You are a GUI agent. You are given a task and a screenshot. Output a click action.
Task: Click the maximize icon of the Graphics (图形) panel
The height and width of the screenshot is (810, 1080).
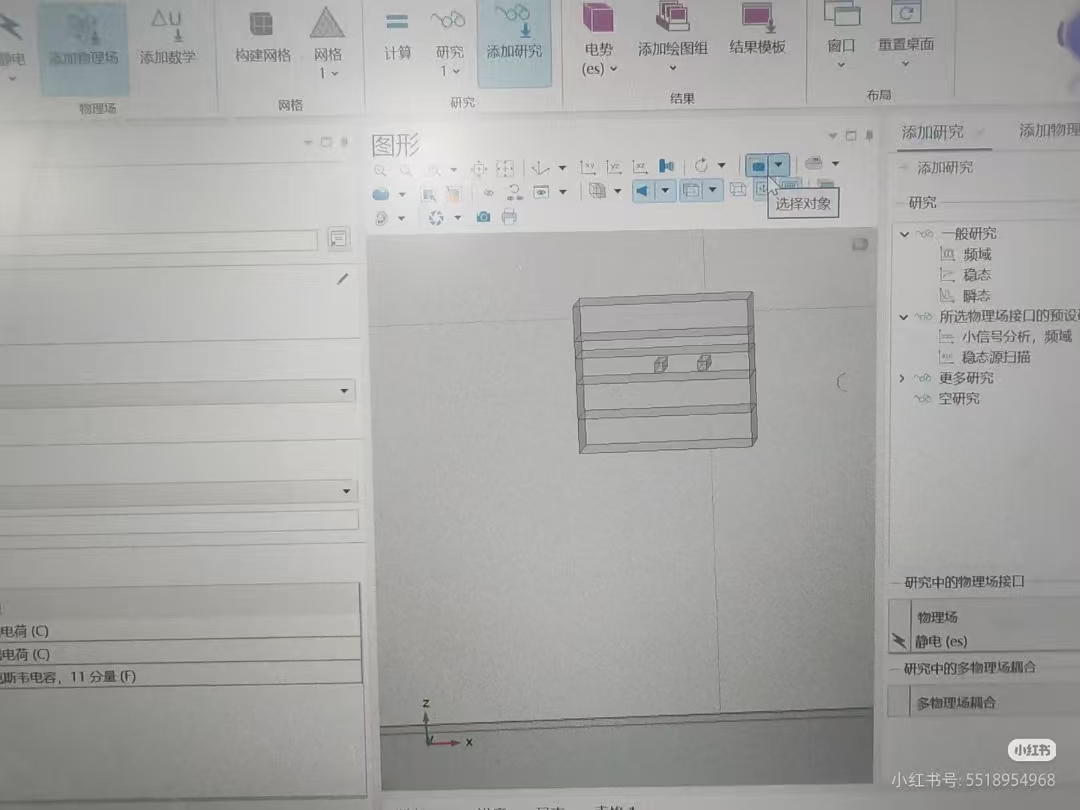(851, 136)
